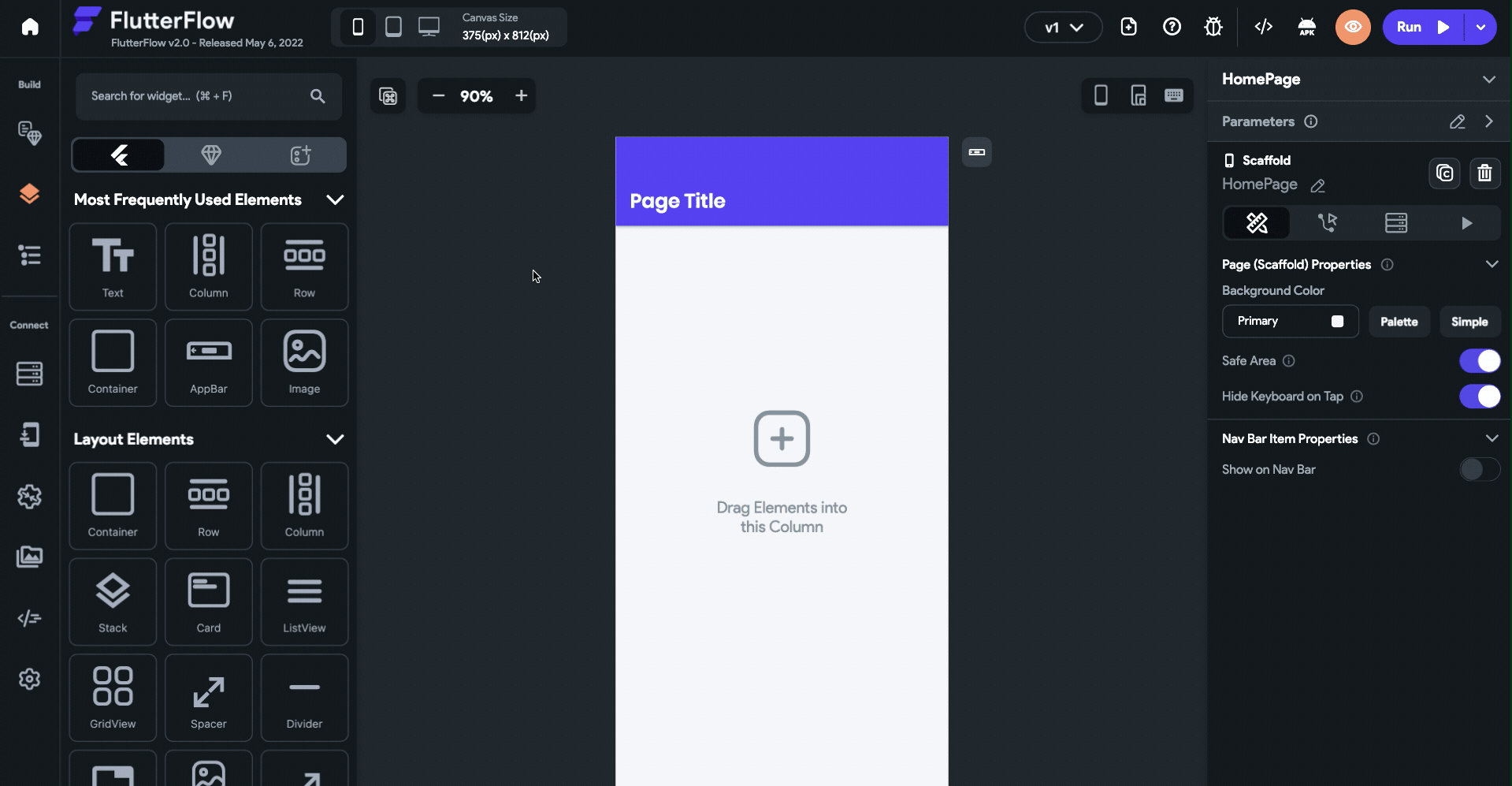Open the Media assets panel in sidebar
Viewport: 1512px width, 786px height.
coord(30,556)
